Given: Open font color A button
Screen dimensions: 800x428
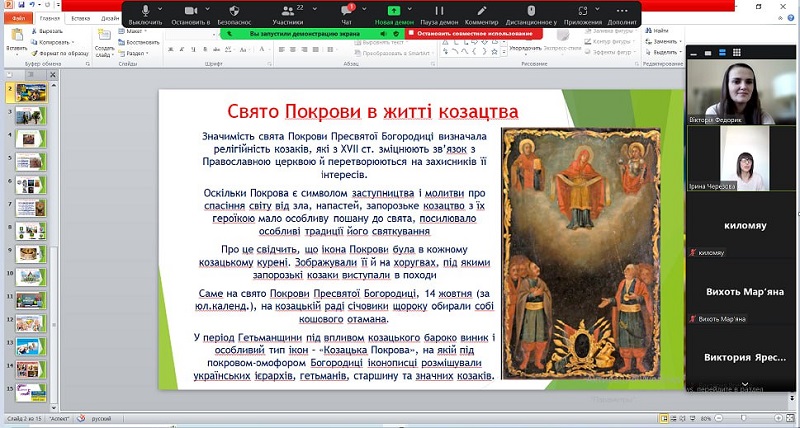Looking at the screenshot, I should [x=262, y=49].
